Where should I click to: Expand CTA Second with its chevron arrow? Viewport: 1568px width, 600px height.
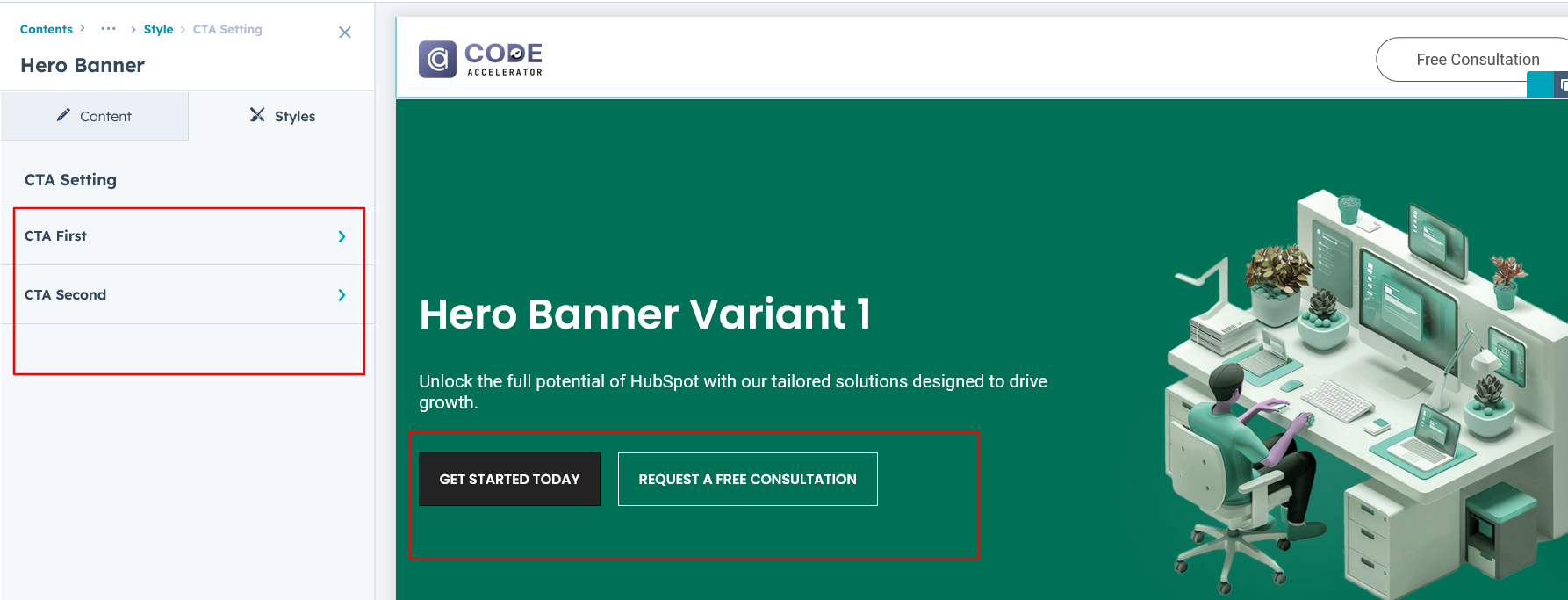(x=342, y=295)
